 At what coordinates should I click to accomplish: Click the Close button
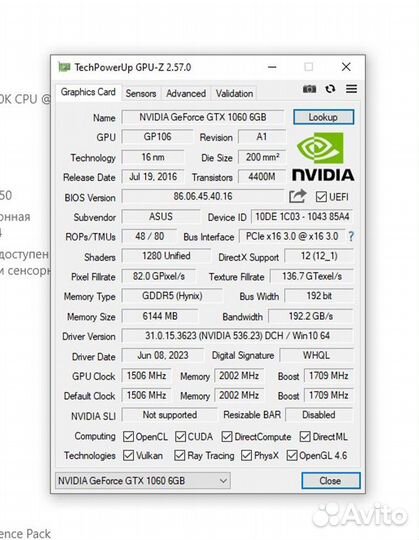[x=331, y=480]
